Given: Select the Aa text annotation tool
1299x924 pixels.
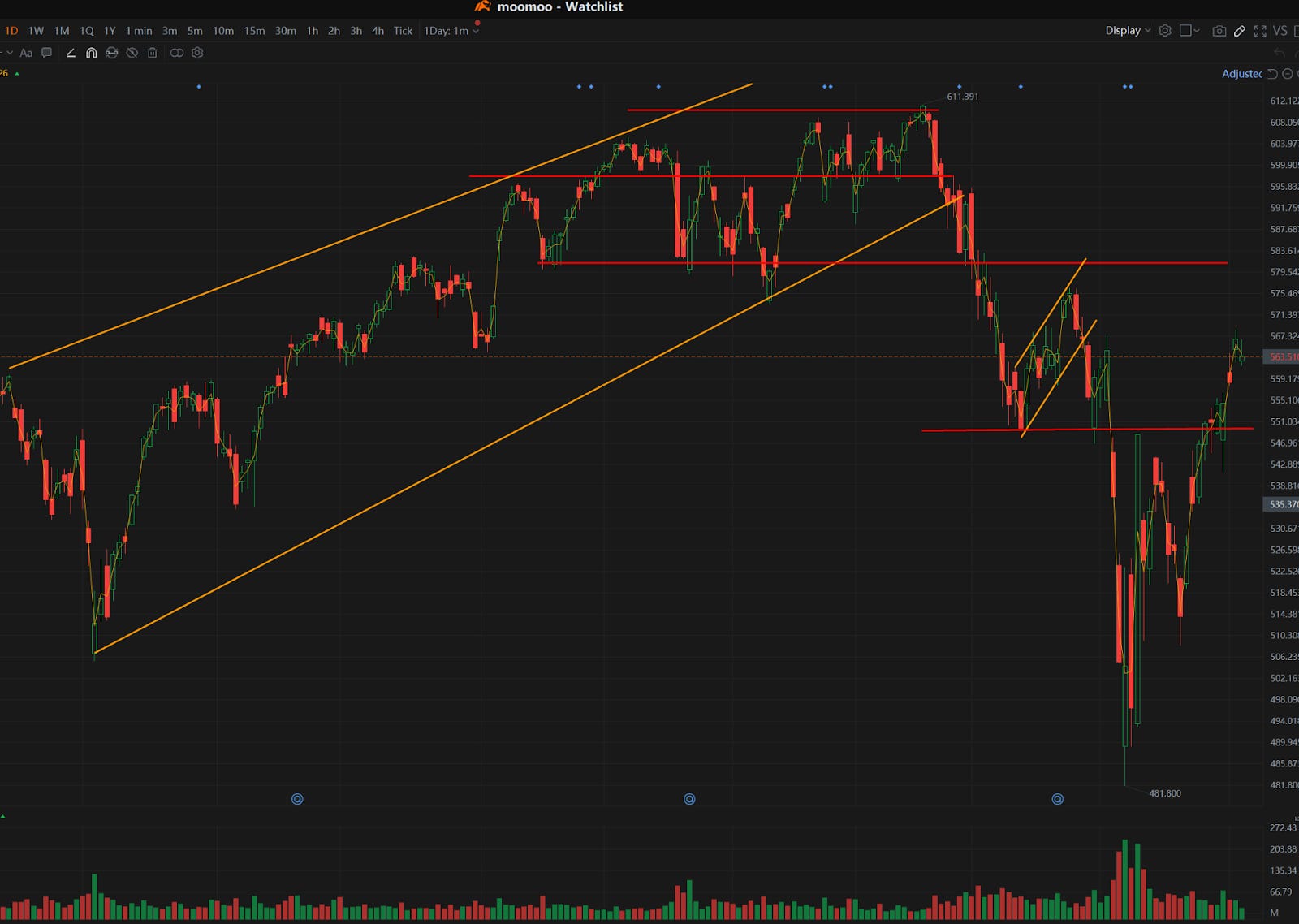Looking at the screenshot, I should click(26, 53).
